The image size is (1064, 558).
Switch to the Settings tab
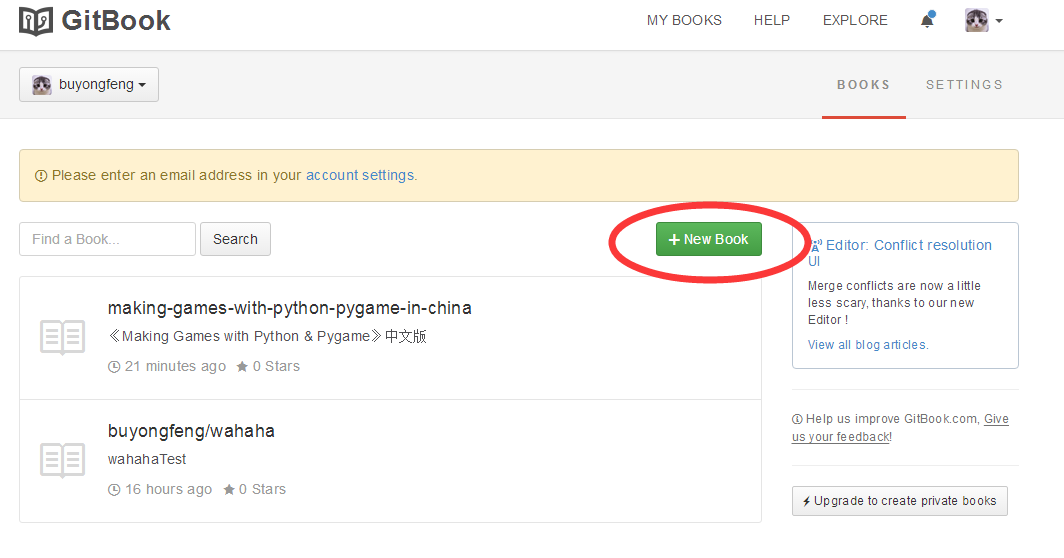(x=964, y=85)
